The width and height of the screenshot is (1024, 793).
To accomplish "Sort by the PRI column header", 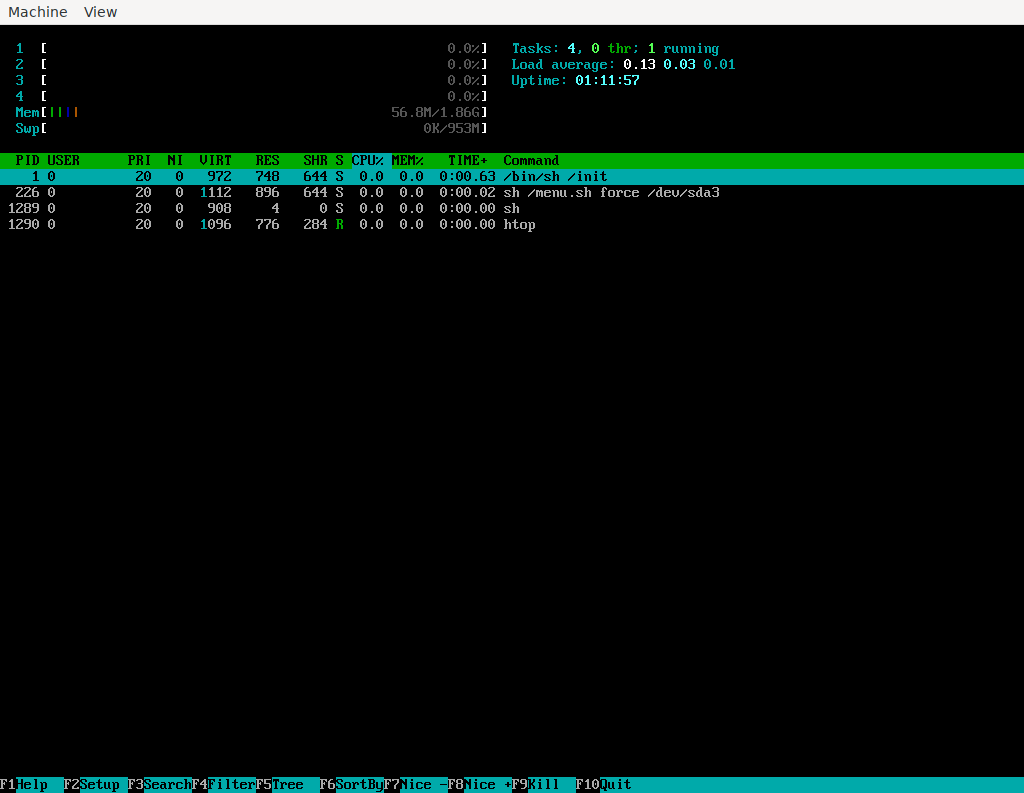I will (x=139, y=161).
